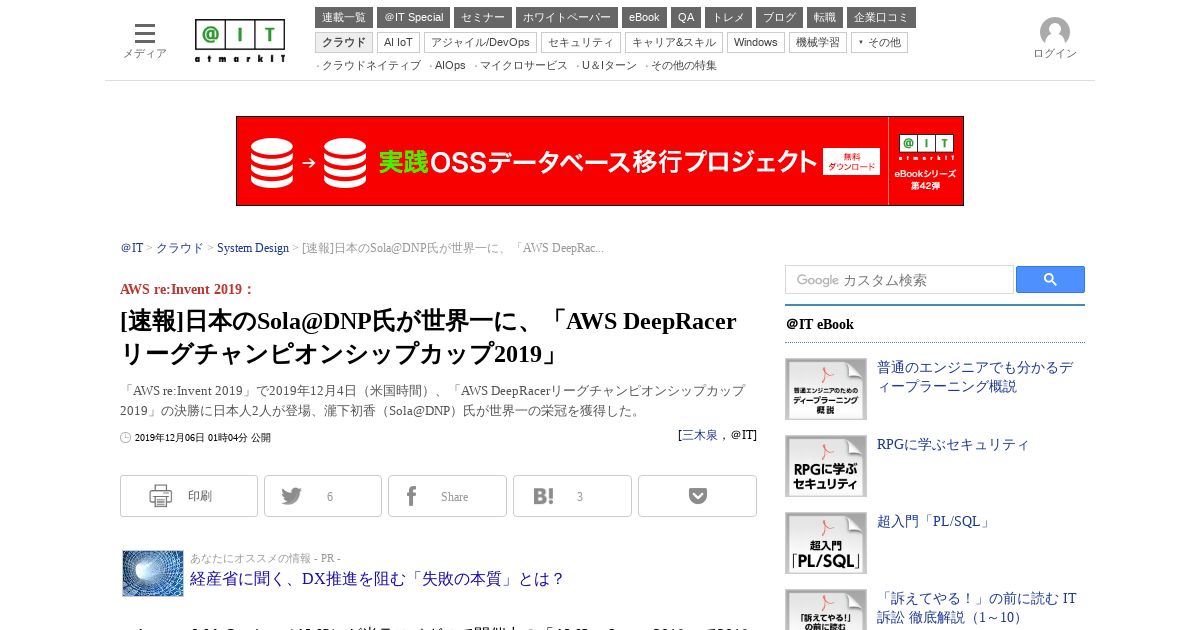Select the 機械学習 category tab
This screenshot has height=630, width=1200.
(818, 42)
